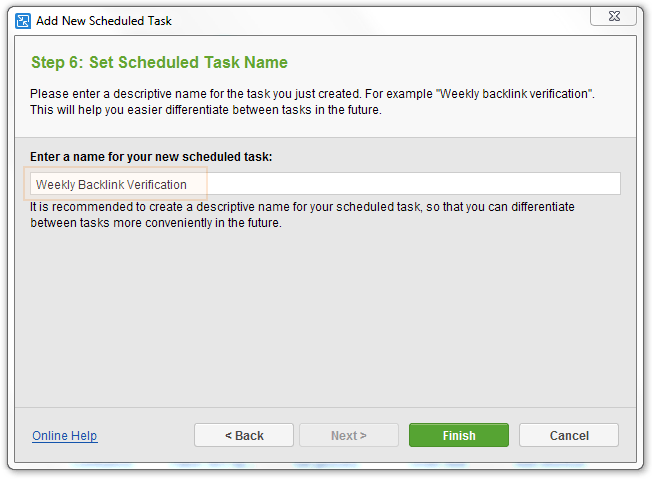Focus the scheduled task name input field
Image resolution: width=652 pixels, height=479 pixels.
[325, 184]
